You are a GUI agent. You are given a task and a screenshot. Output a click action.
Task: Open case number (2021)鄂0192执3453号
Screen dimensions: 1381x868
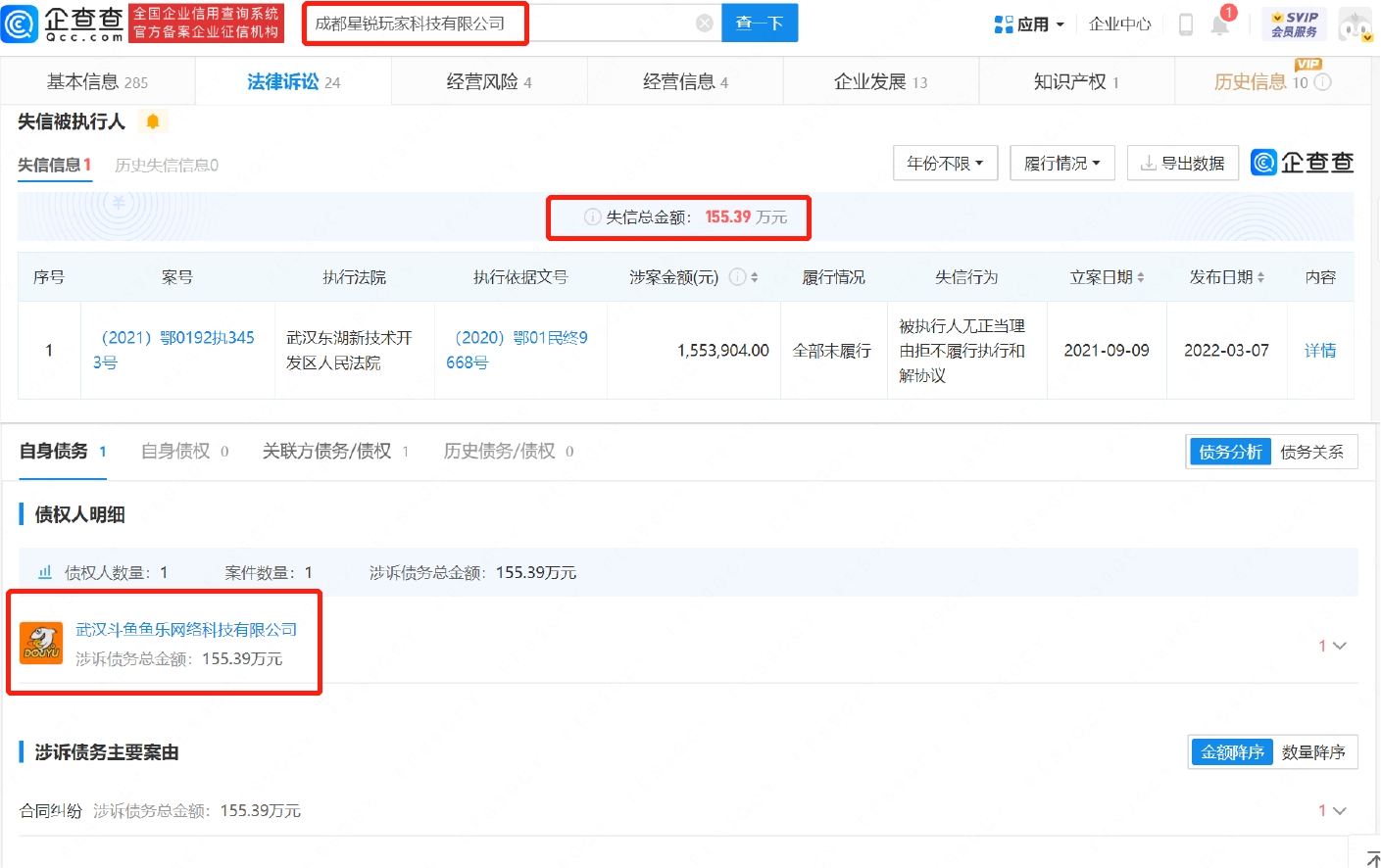pos(173,350)
